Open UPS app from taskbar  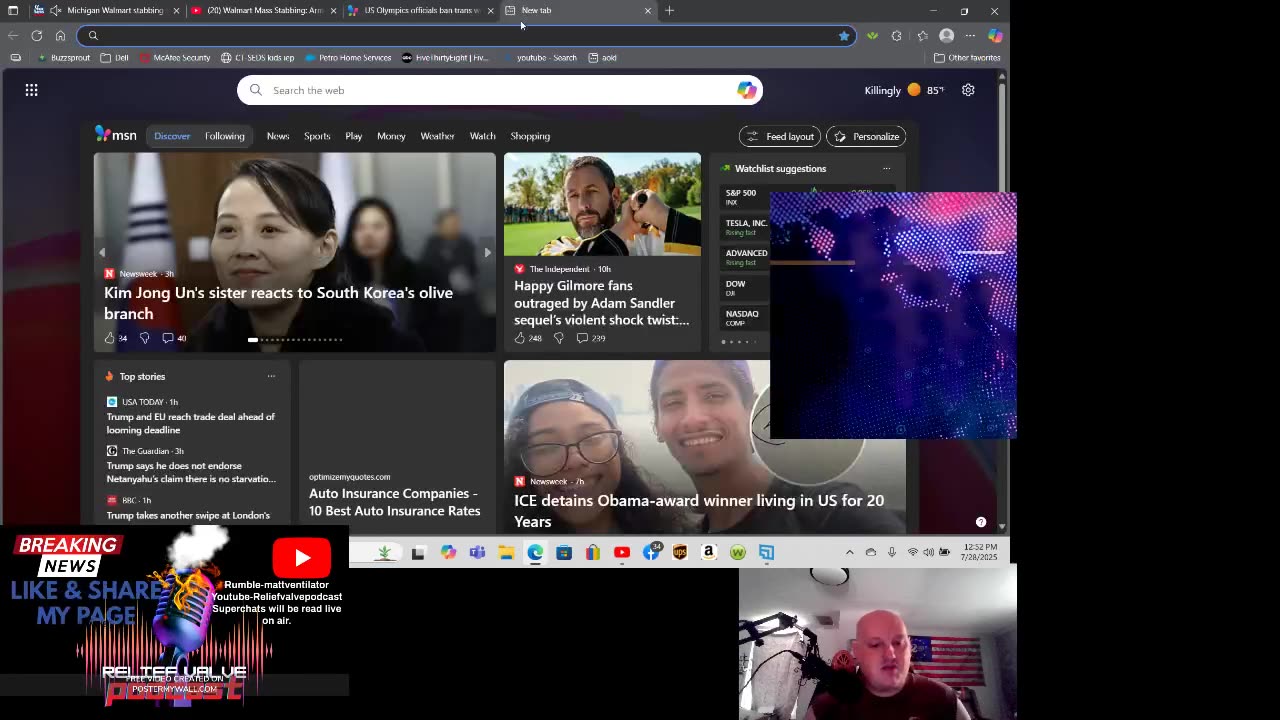680,552
